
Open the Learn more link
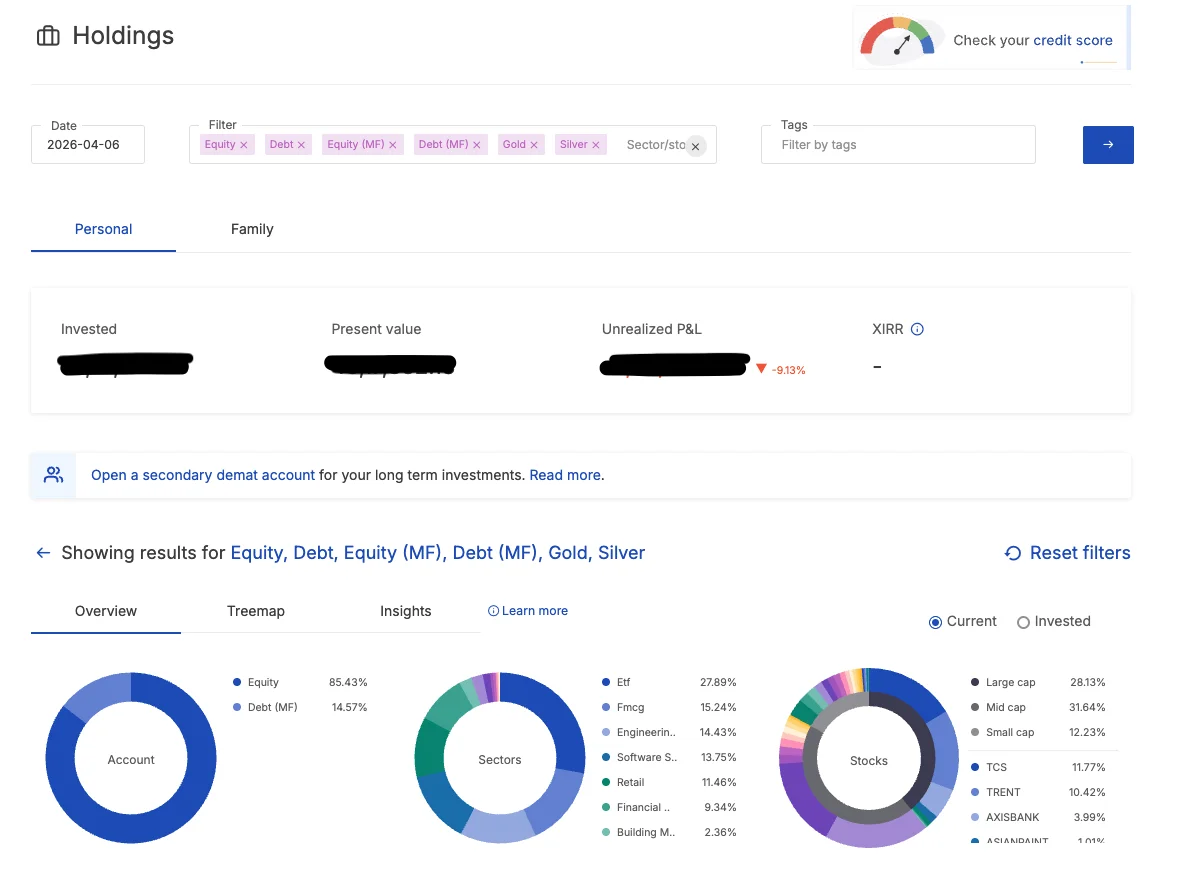coord(528,611)
